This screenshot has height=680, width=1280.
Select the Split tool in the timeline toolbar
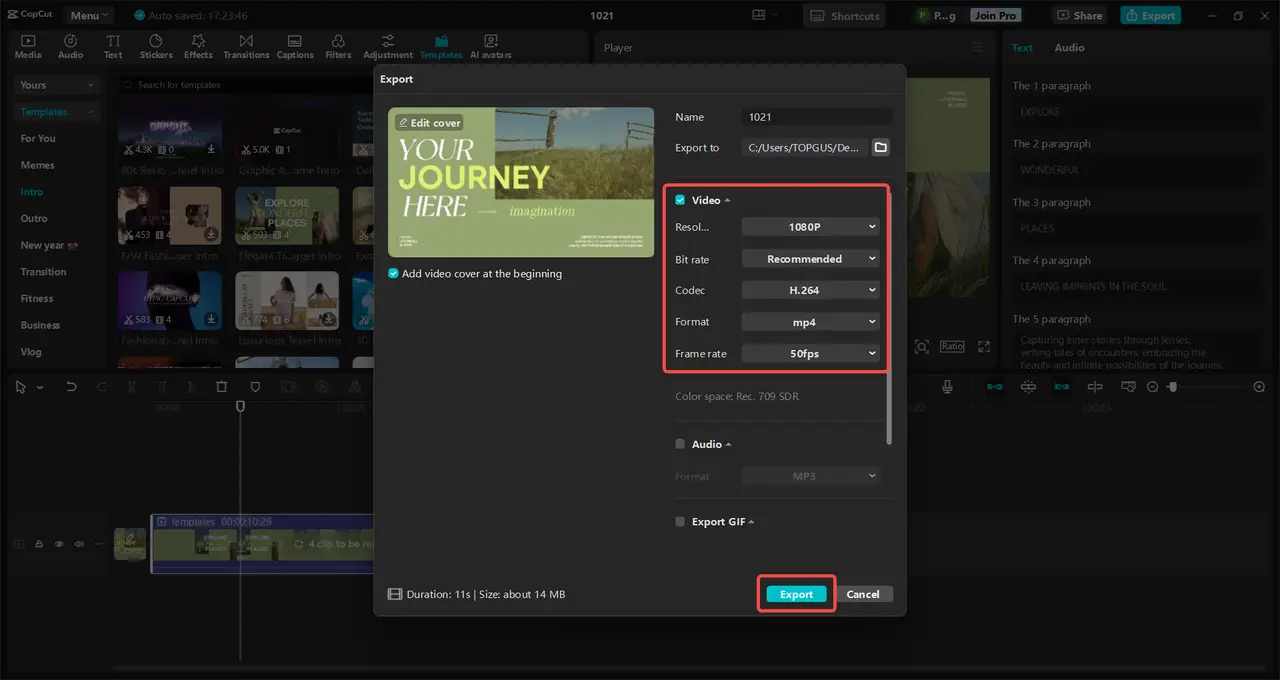click(x=133, y=386)
